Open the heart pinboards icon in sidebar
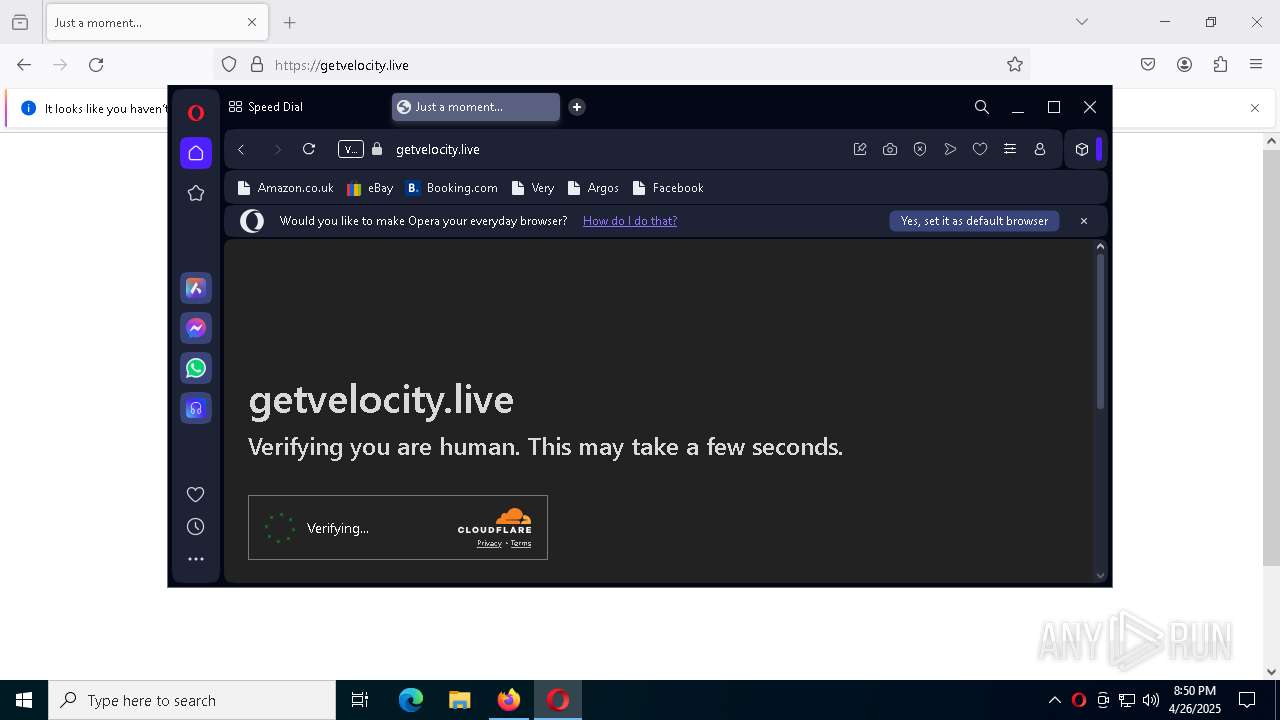The height and width of the screenshot is (720, 1280). point(196,494)
